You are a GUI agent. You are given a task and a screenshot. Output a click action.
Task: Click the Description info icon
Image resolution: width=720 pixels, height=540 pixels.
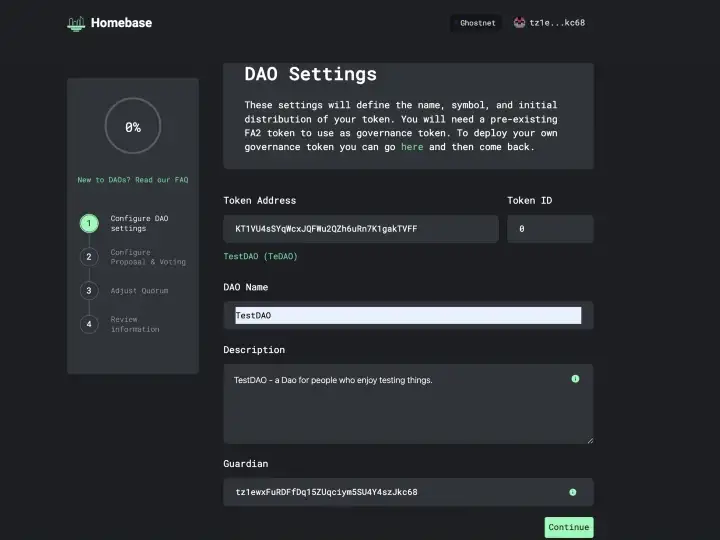click(x=575, y=379)
